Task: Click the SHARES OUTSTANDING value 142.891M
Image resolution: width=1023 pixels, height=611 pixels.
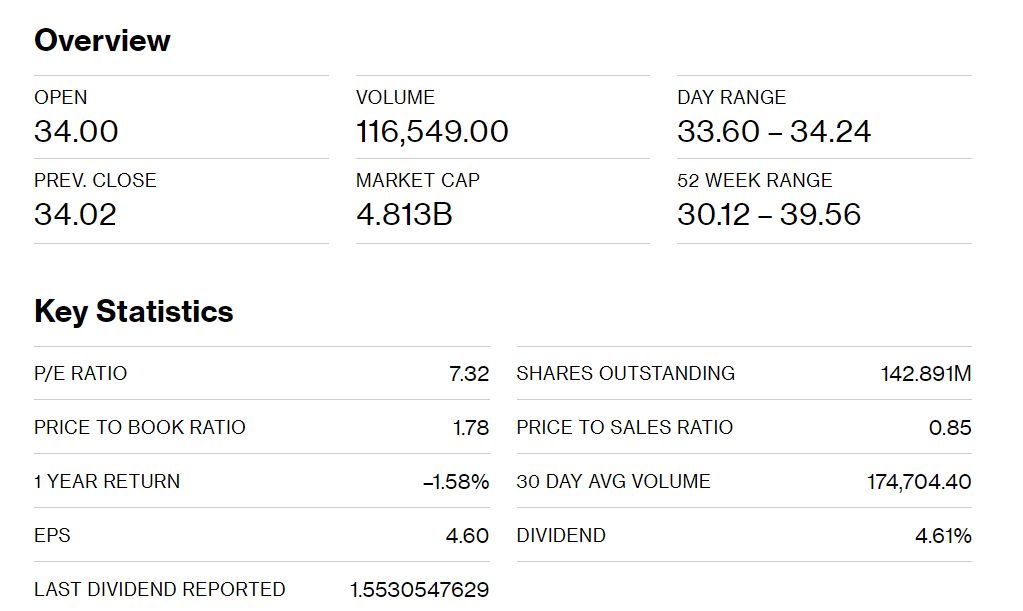Action: tap(926, 374)
